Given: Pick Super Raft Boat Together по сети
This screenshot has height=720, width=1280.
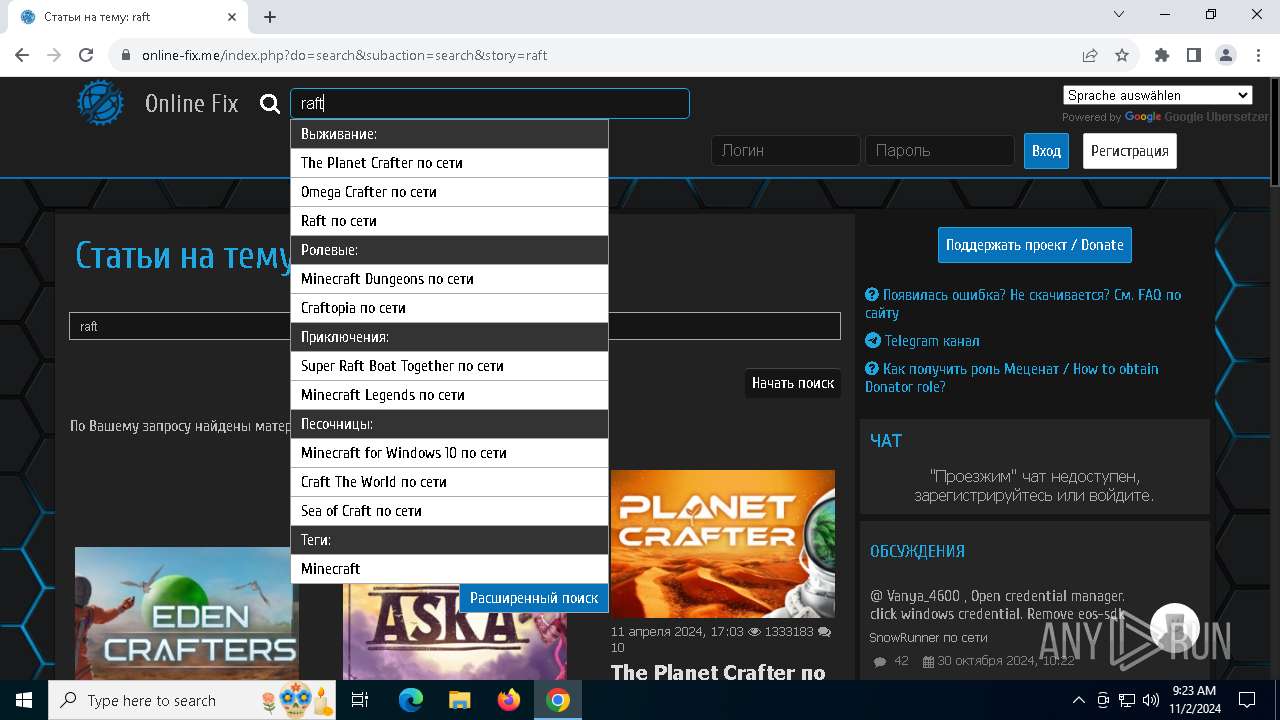Looking at the screenshot, I should 449,365.
